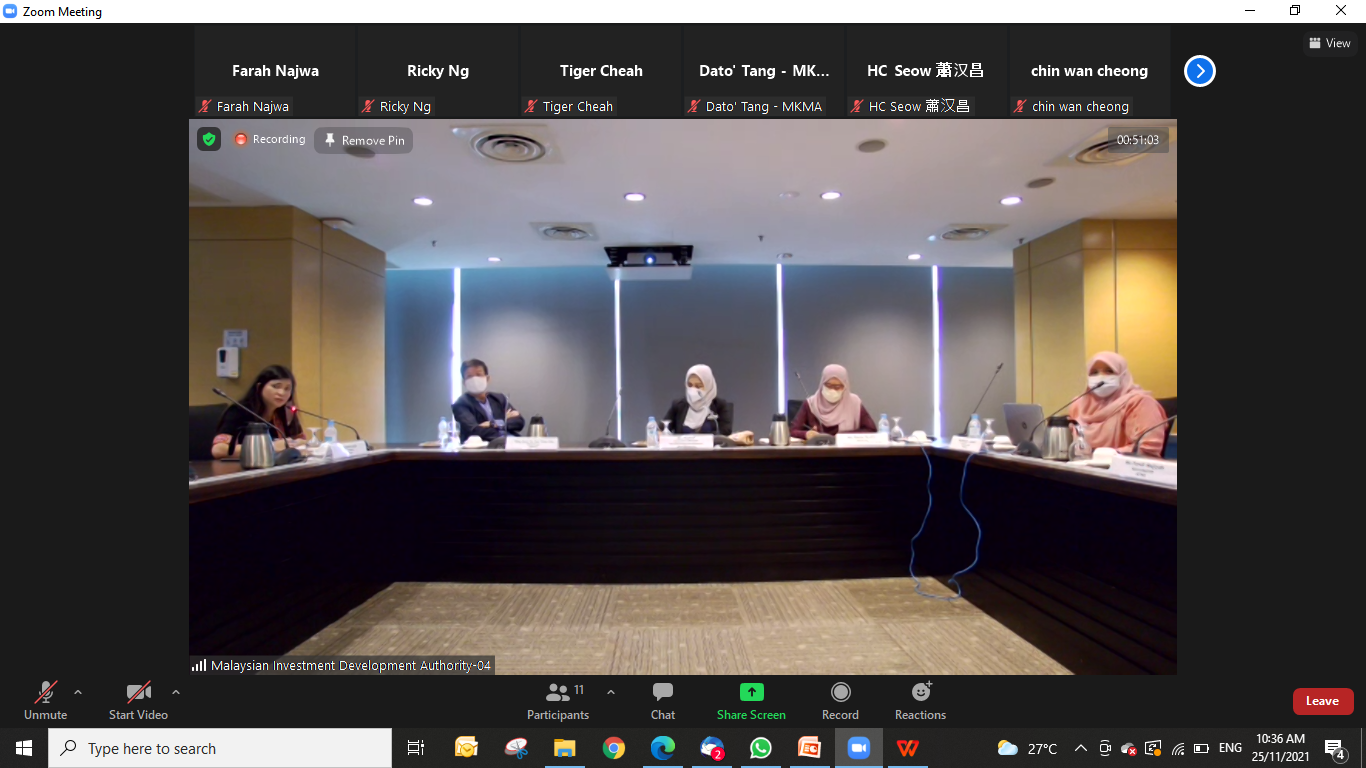
Task: Click the red Recording indicator
Action: click(270, 139)
